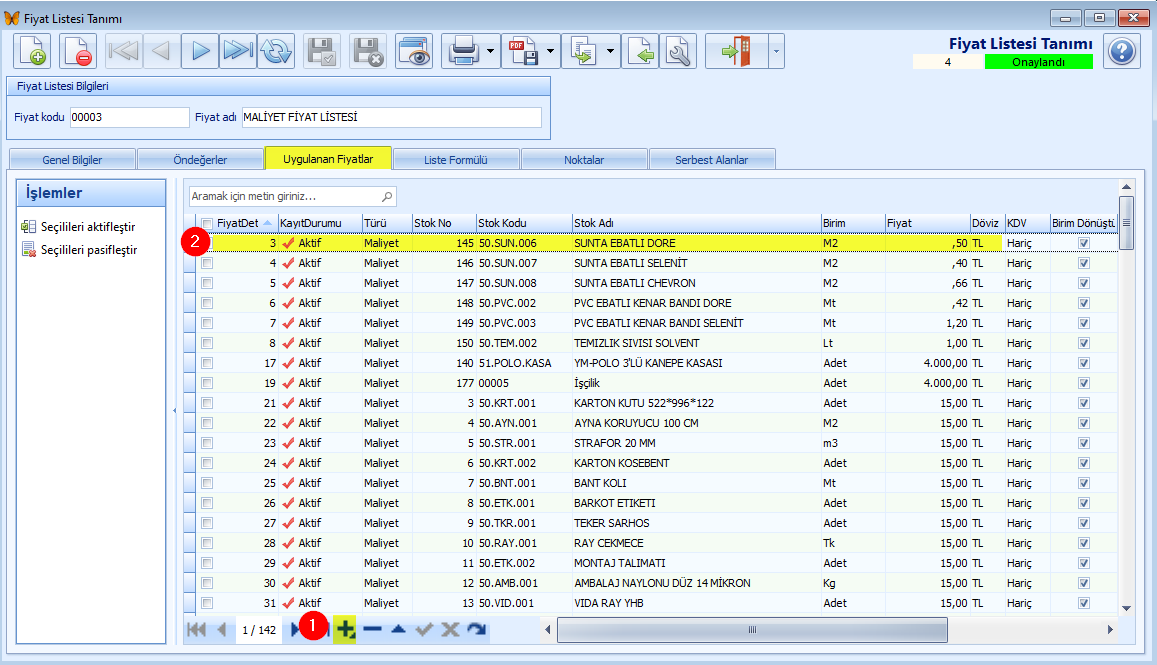Click the grid edit up-triangle icon

click(x=398, y=630)
